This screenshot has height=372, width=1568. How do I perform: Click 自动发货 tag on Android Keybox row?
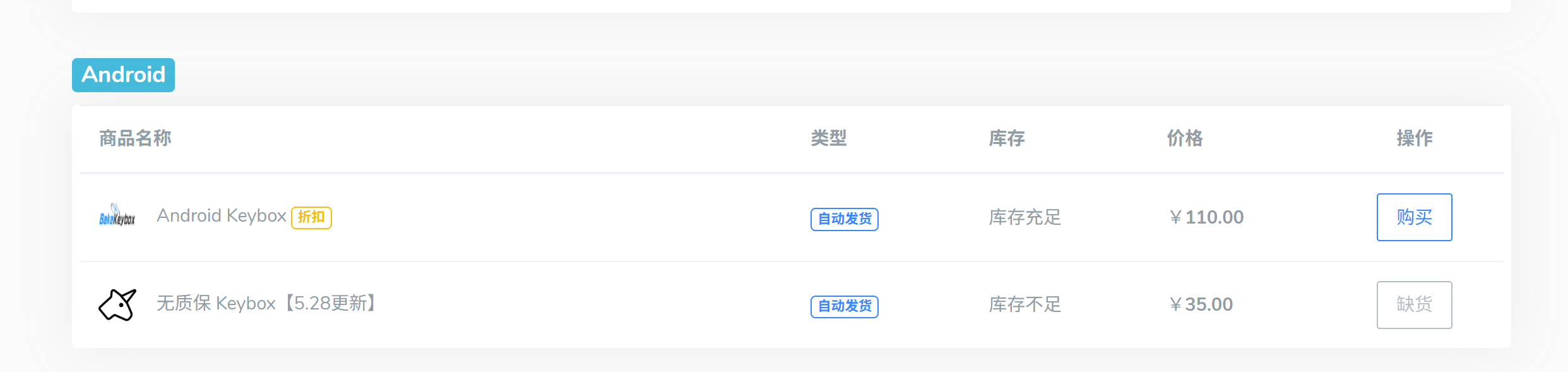coord(845,219)
